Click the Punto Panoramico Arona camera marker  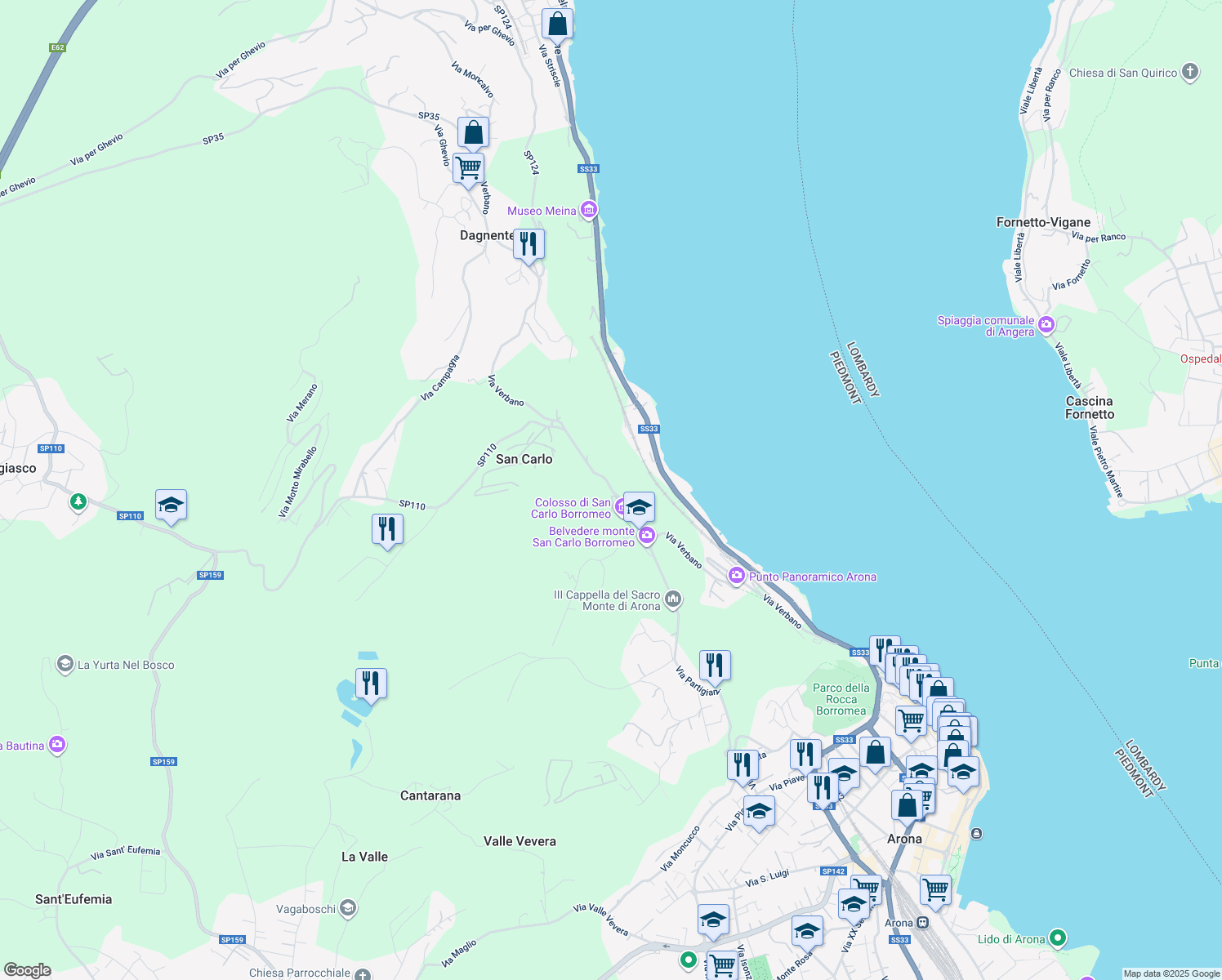[737, 577]
